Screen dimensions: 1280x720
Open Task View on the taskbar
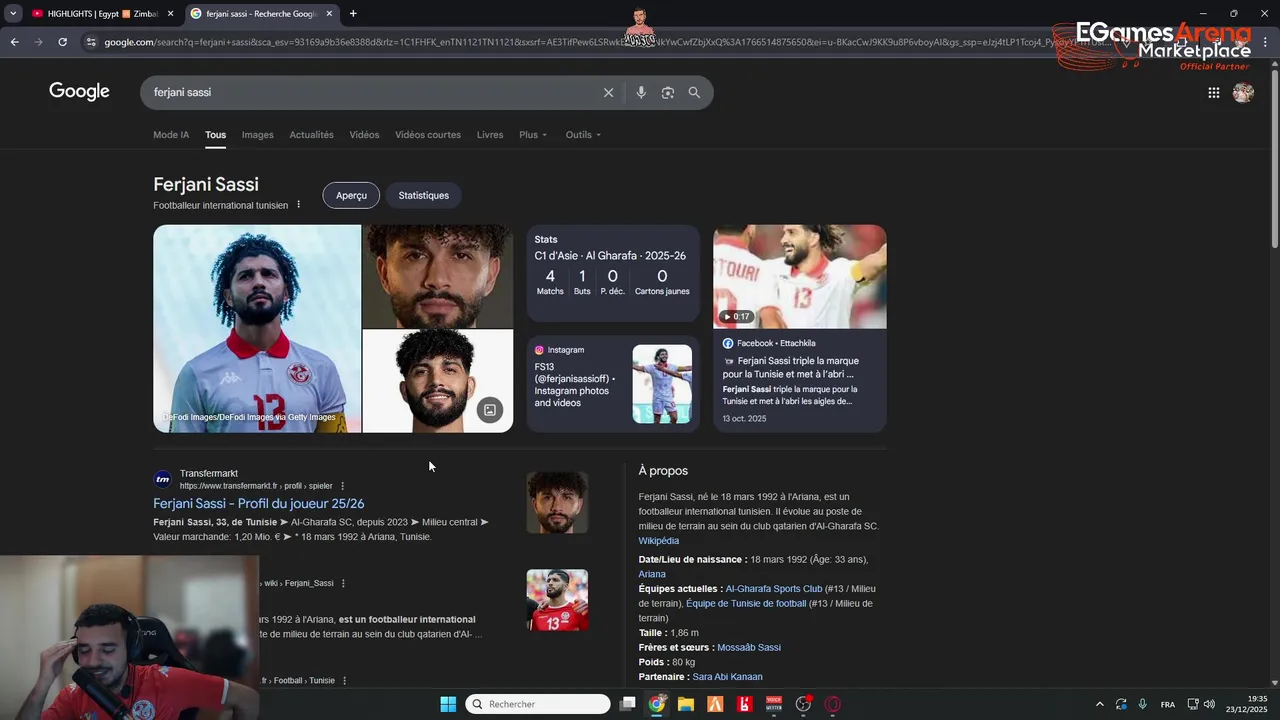(627, 704)
